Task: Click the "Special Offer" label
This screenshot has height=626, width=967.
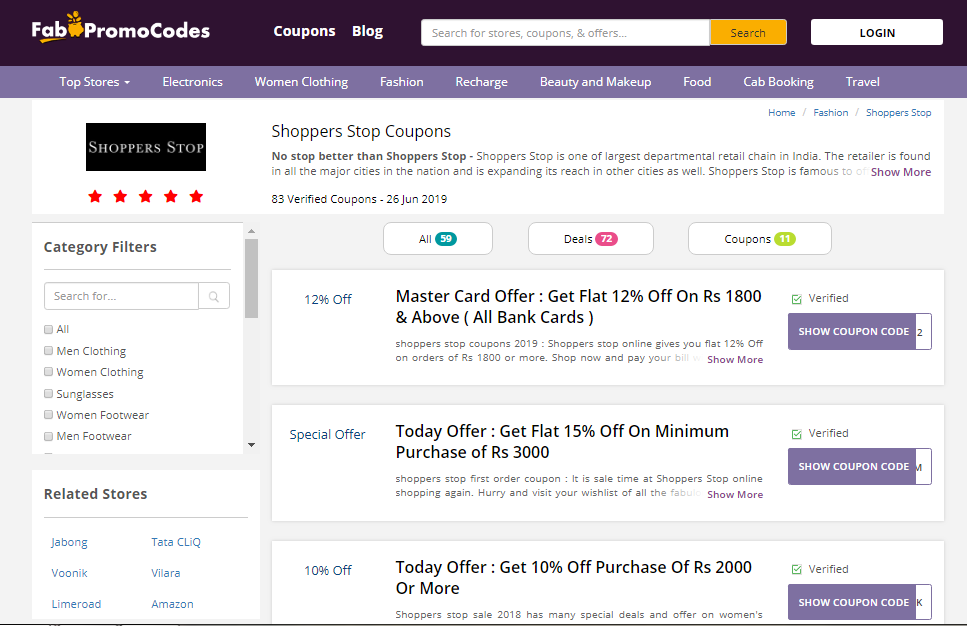Action: 327,434
